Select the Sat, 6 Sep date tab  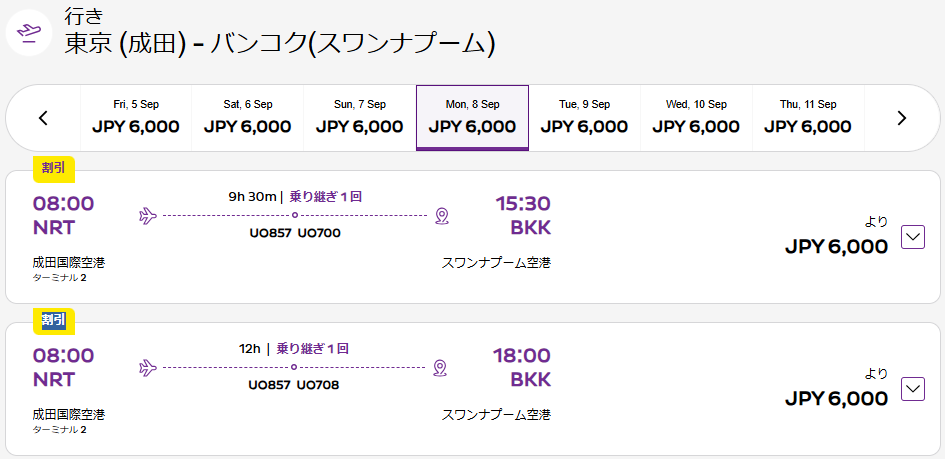(x=247, y=118)
